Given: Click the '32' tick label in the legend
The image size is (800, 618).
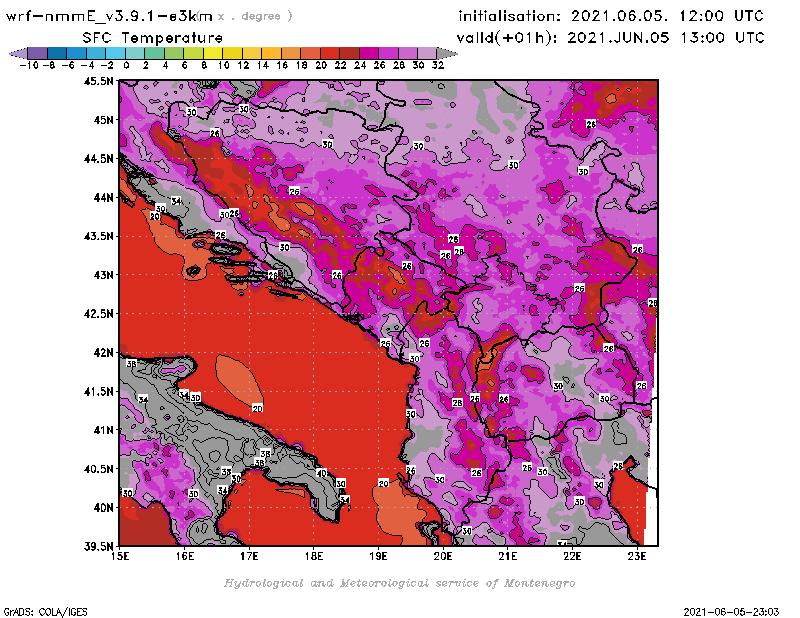Looking at the screenshot, I should [438, 65].
